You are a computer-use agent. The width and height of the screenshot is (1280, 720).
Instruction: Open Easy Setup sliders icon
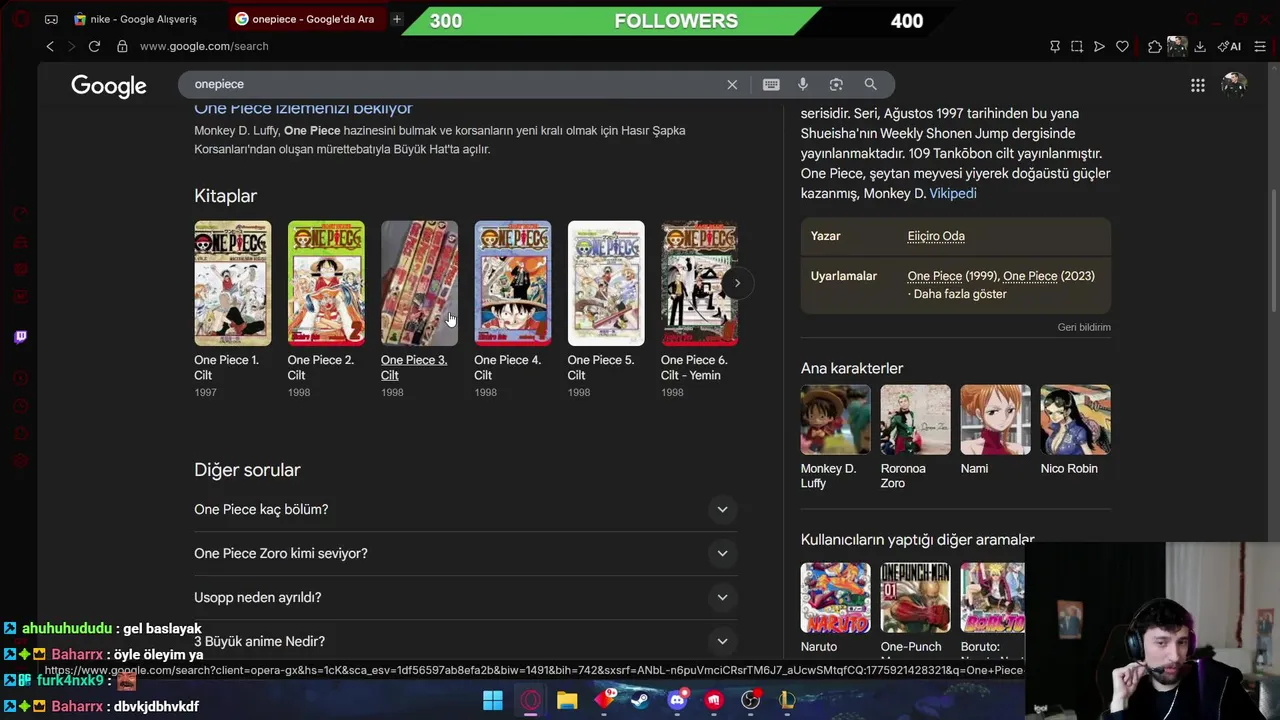[x=1260, y=46]
